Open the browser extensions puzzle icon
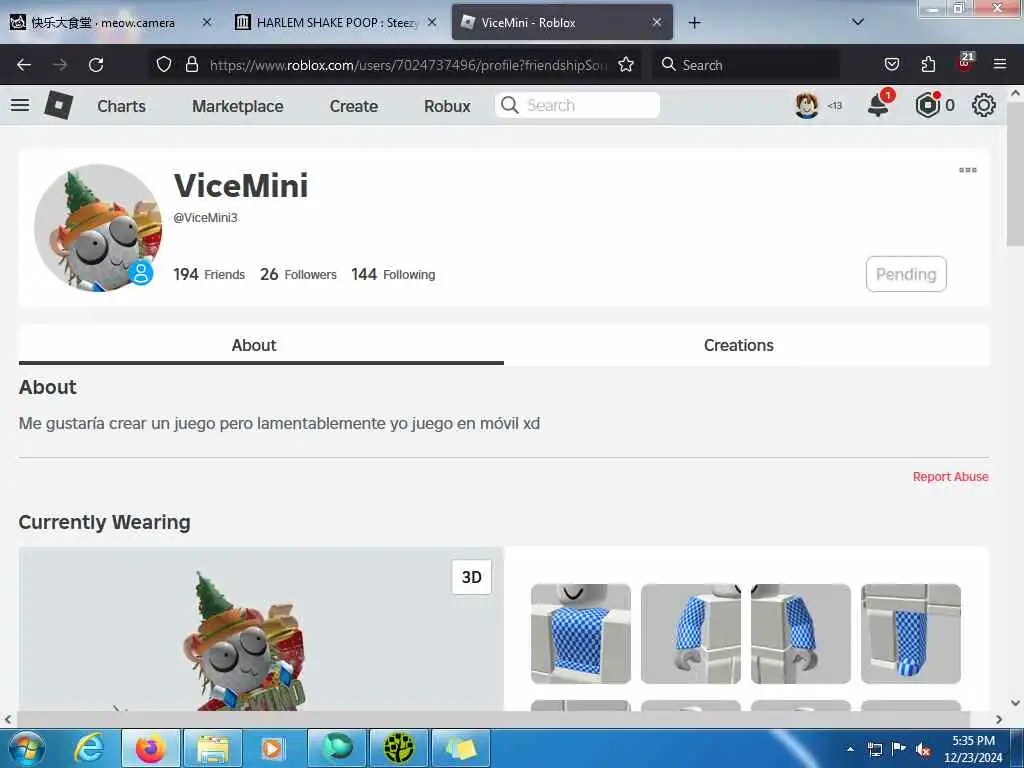This screenshot has width=1024, height=768. pyautogui.click(x=928, y=64)
